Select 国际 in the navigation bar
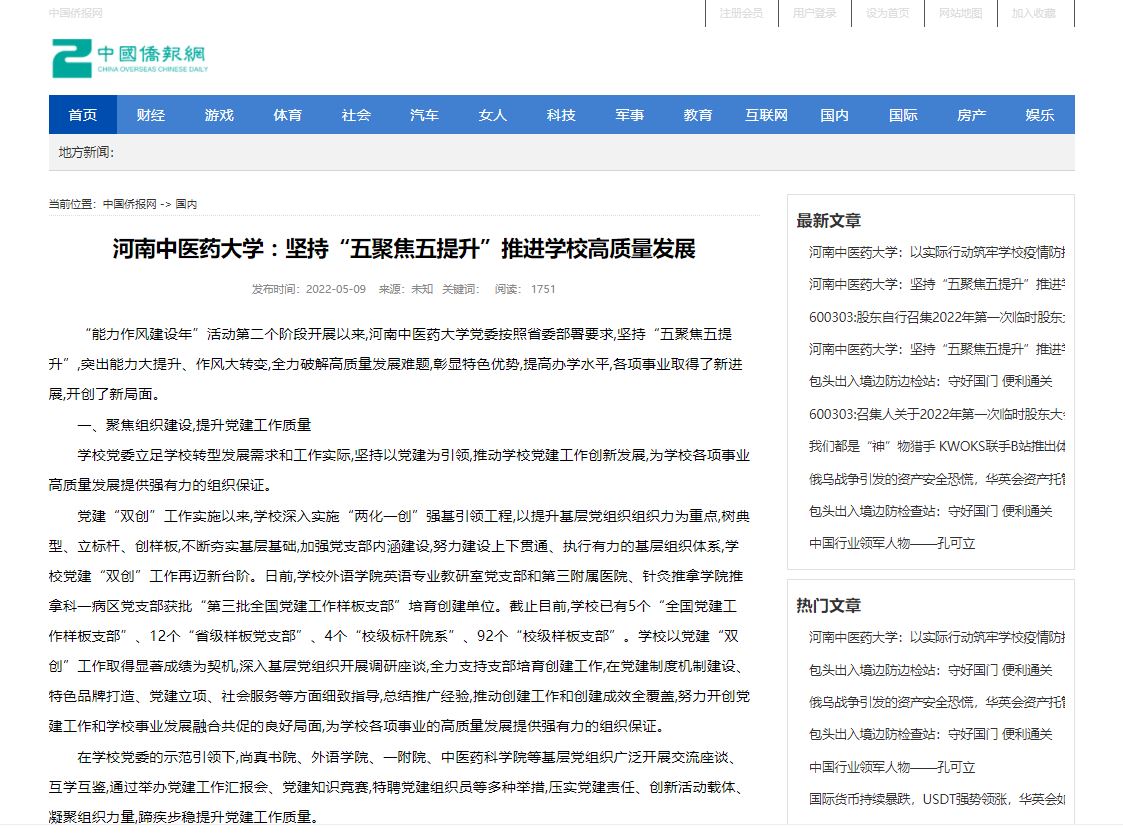Screen dimensions: 1123x833 [903, 115]
